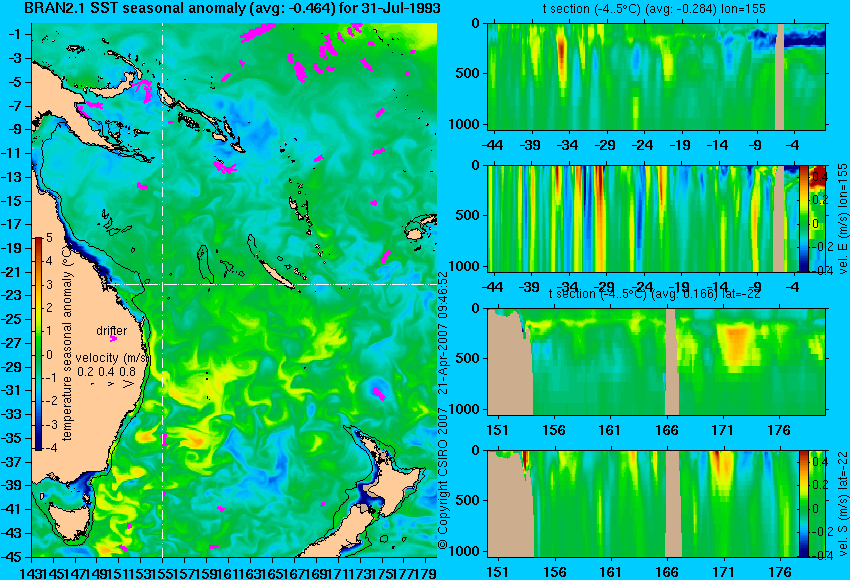Image resolution: width=850 pixels, height=580 pixels.
Task: Click the magenta drifter marker beside 'drifter' in the legend
Action: click(113, 339)
